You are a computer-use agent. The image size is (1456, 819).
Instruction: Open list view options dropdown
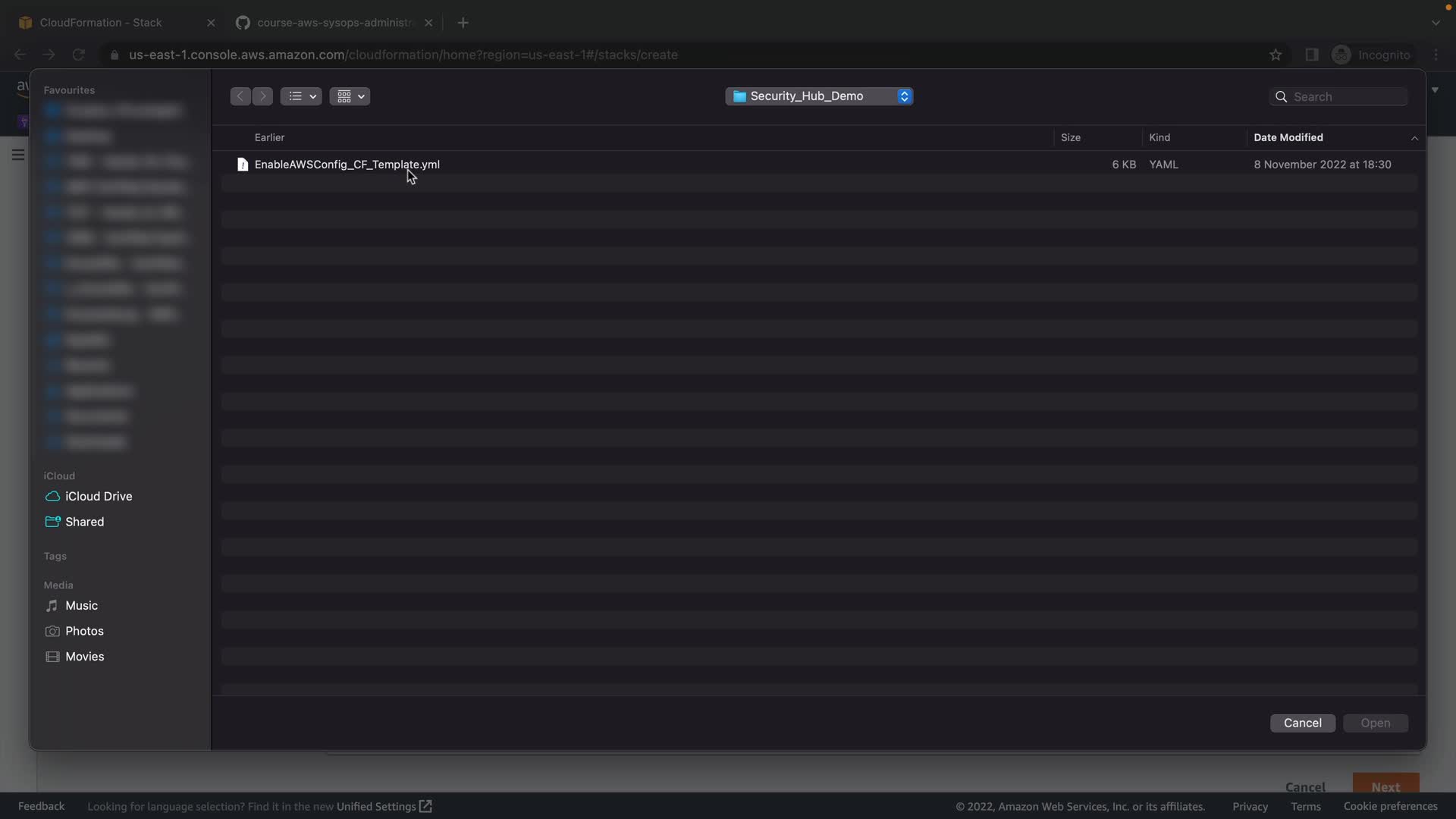click(301, 96)
